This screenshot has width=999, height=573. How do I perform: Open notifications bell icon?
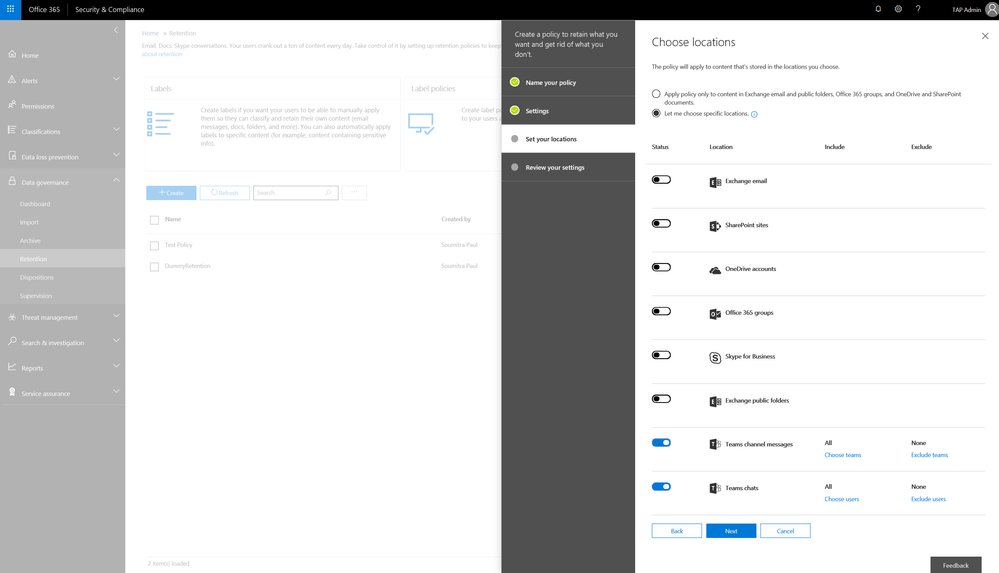[878, 9]
